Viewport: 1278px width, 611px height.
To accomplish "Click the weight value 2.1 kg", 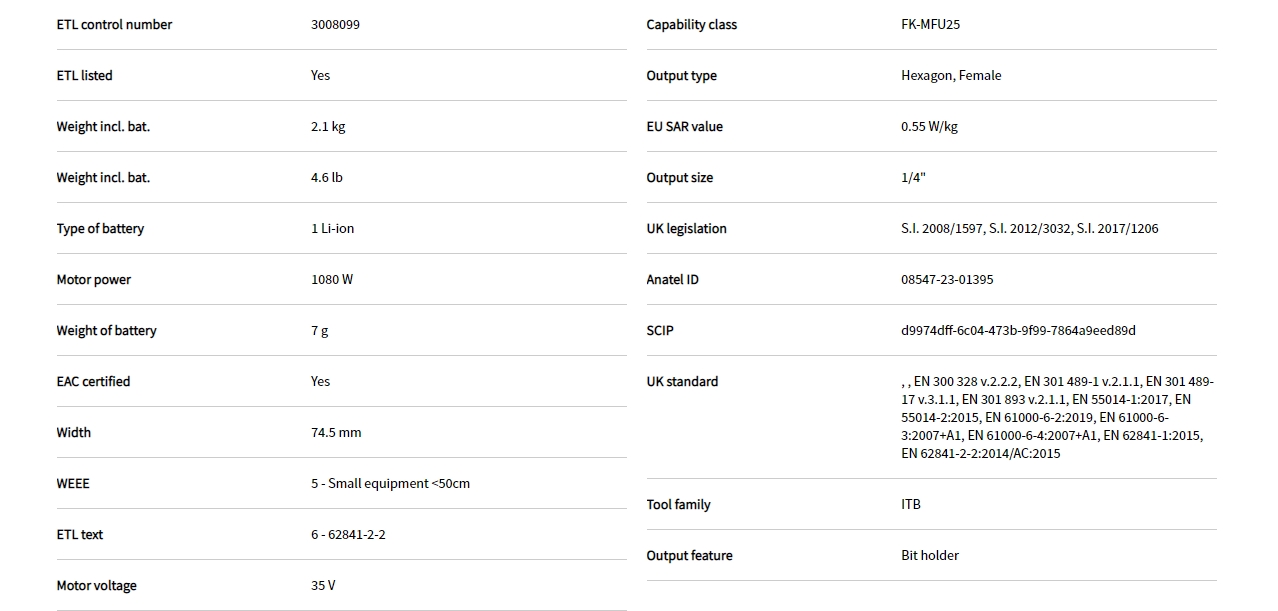I will tap(328, 127).
